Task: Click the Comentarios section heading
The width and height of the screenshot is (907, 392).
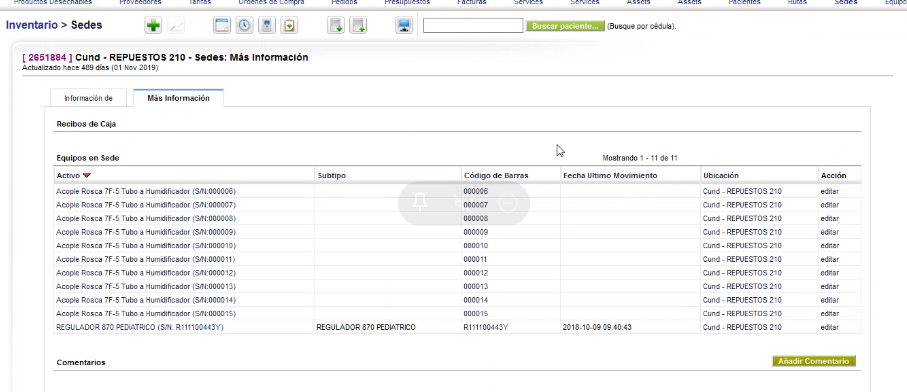Action: pyautogui.click(x=81, y=363)
